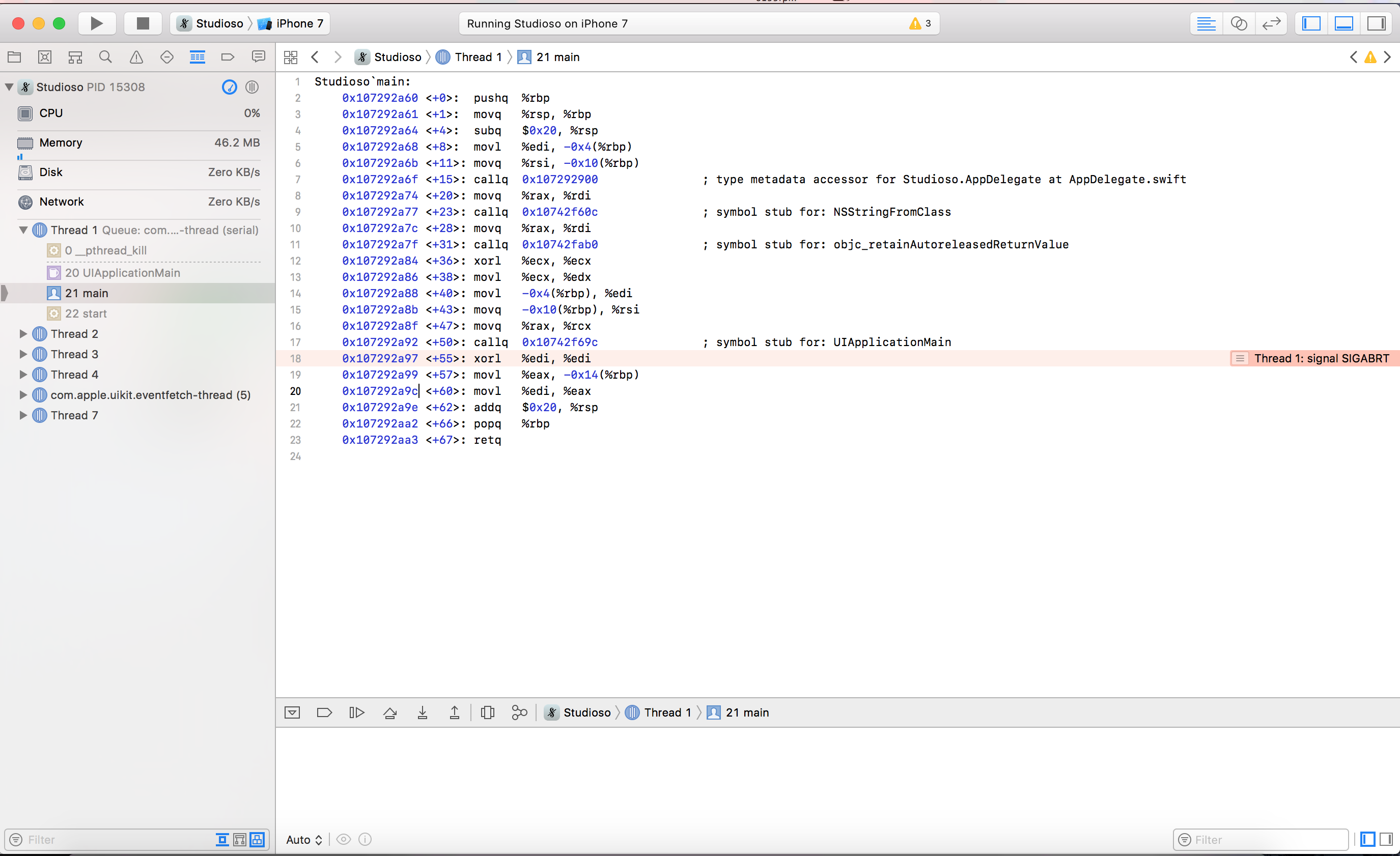Open the Find navigator magnifier icon

pos(105,57)
